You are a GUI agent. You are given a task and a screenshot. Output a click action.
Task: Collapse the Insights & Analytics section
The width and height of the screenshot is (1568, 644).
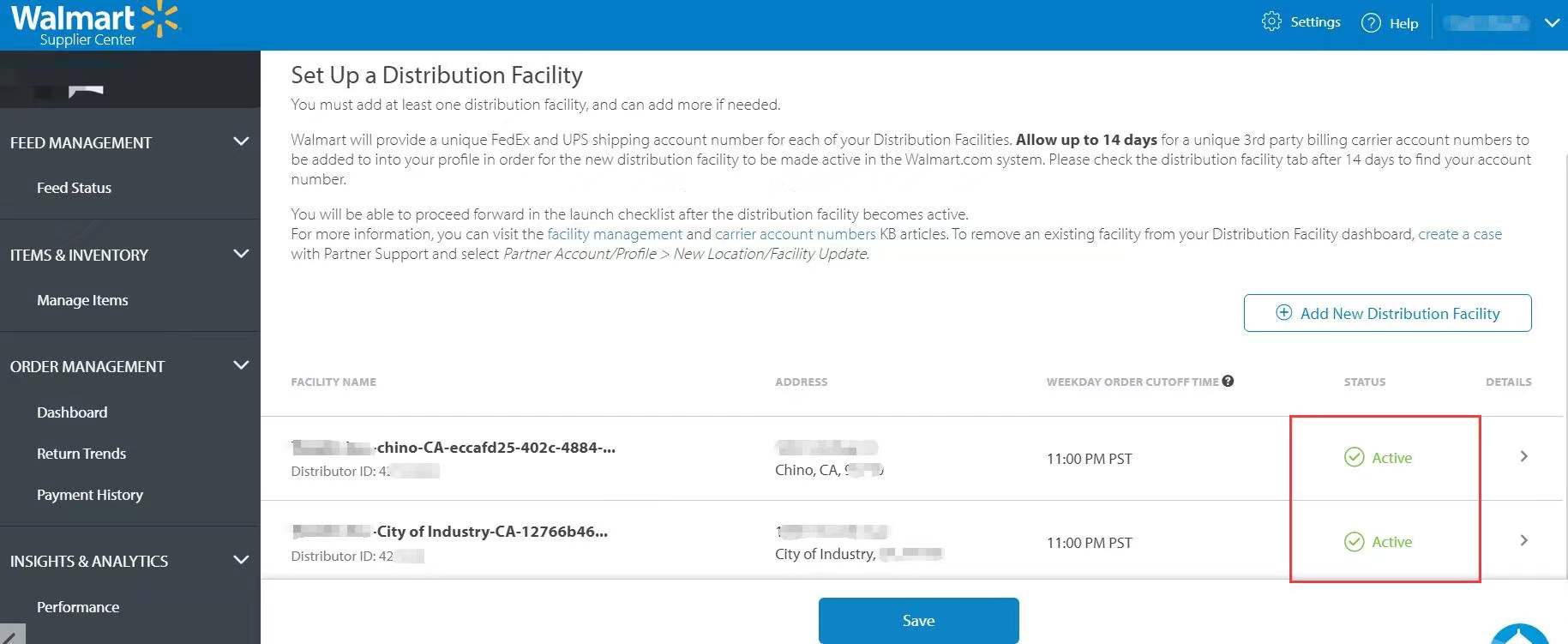pyautogui.click(x=241, y=560)
